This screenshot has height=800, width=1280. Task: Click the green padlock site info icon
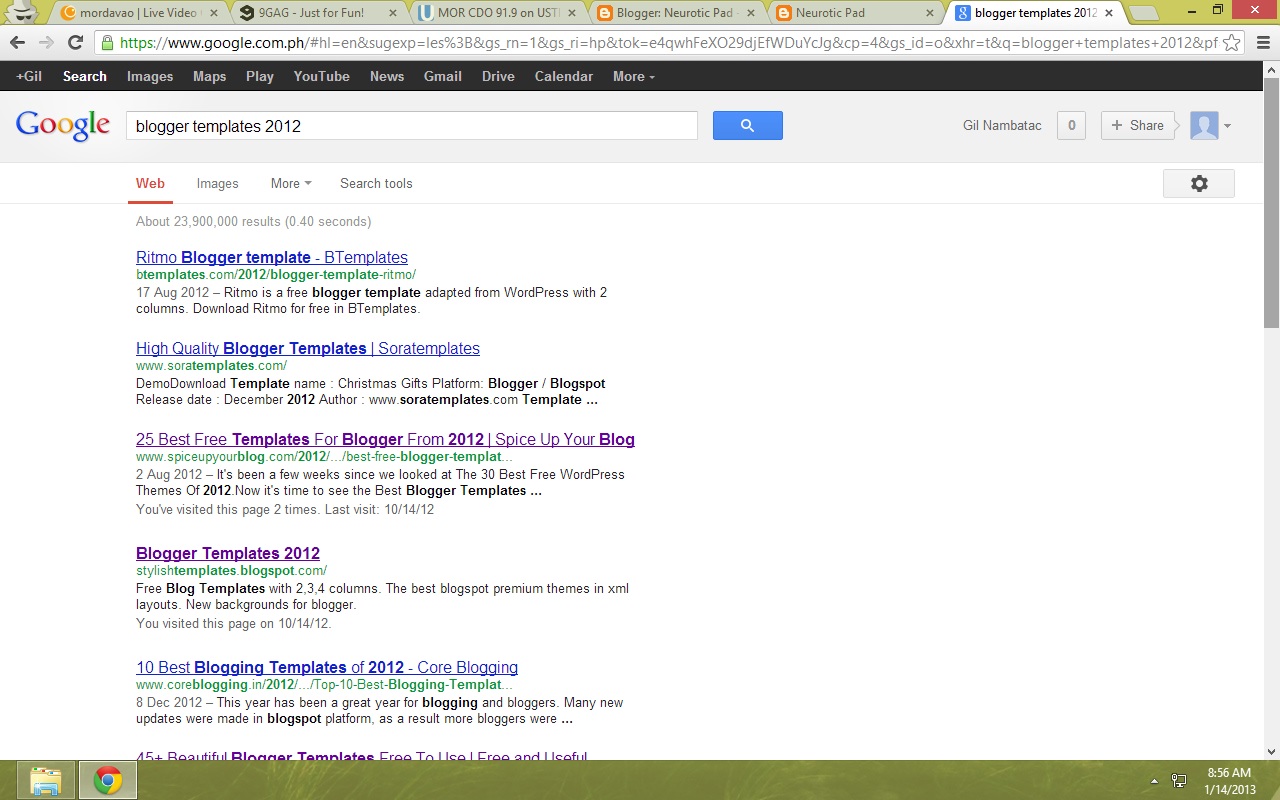click(x=107, y=43)
